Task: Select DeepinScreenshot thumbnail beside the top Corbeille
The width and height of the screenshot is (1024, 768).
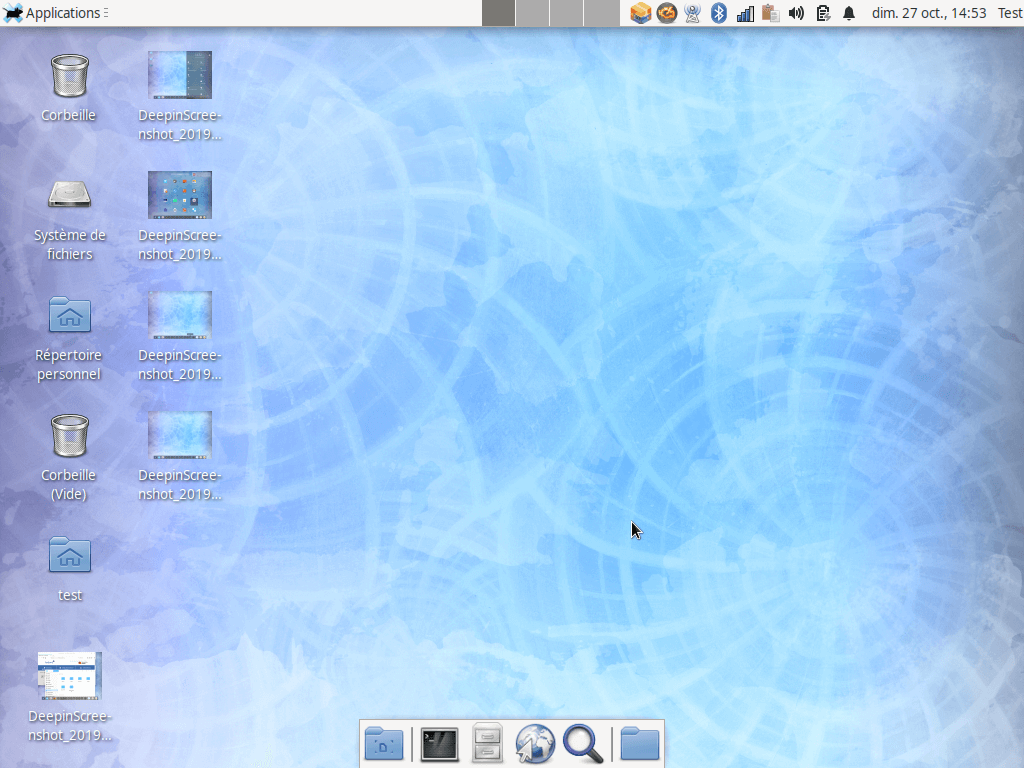Action: click(180, 75)
